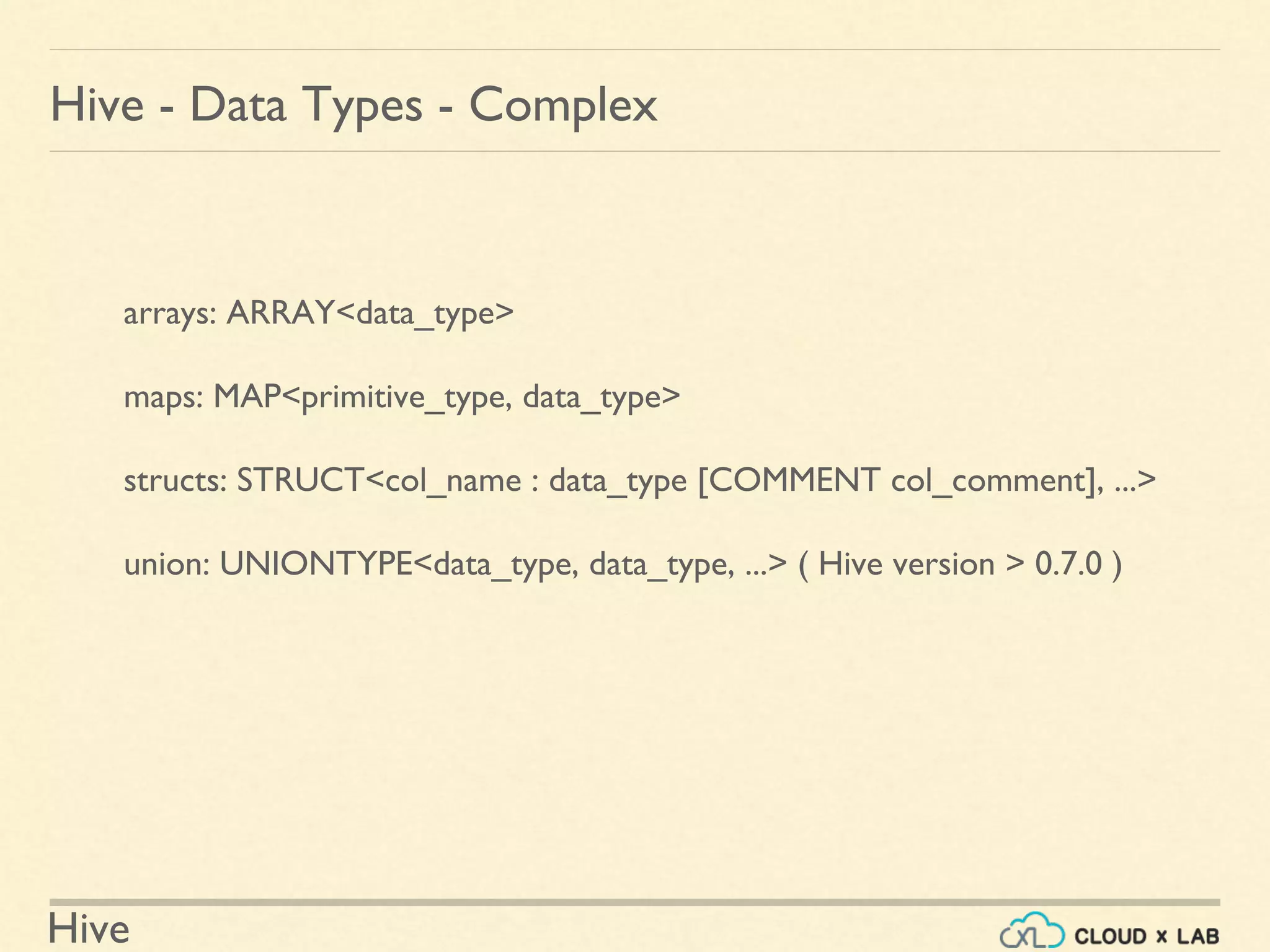Click the maps: MAP<primitive_type, data_type> line
The image size is (1270, 952).
[x=402, y=397]
